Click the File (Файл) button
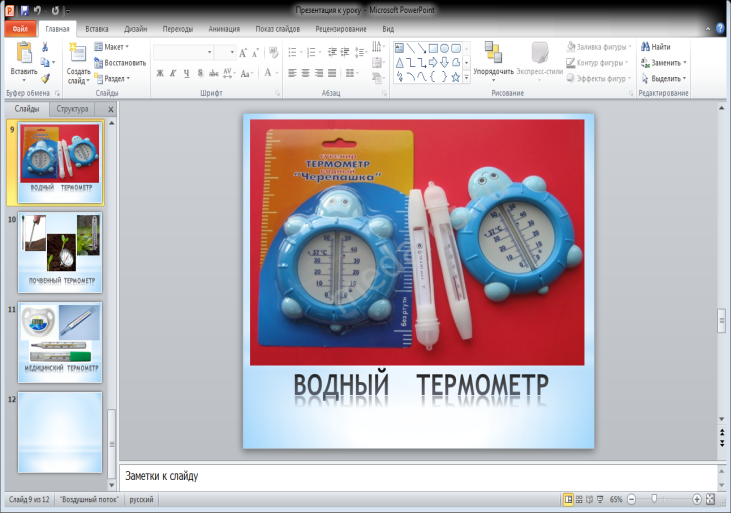This screenshot has width=731, height=513. tap(20, 29)
